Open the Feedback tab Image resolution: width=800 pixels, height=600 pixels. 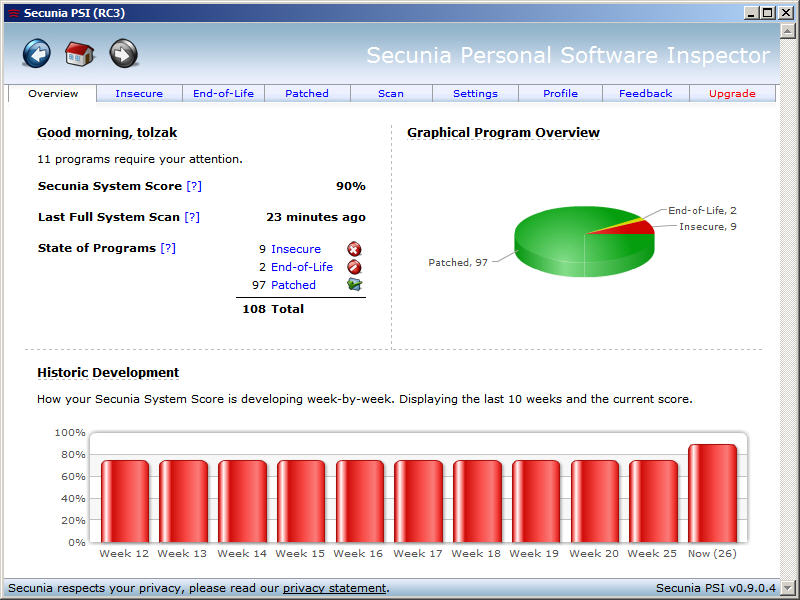tap(645, 94)
